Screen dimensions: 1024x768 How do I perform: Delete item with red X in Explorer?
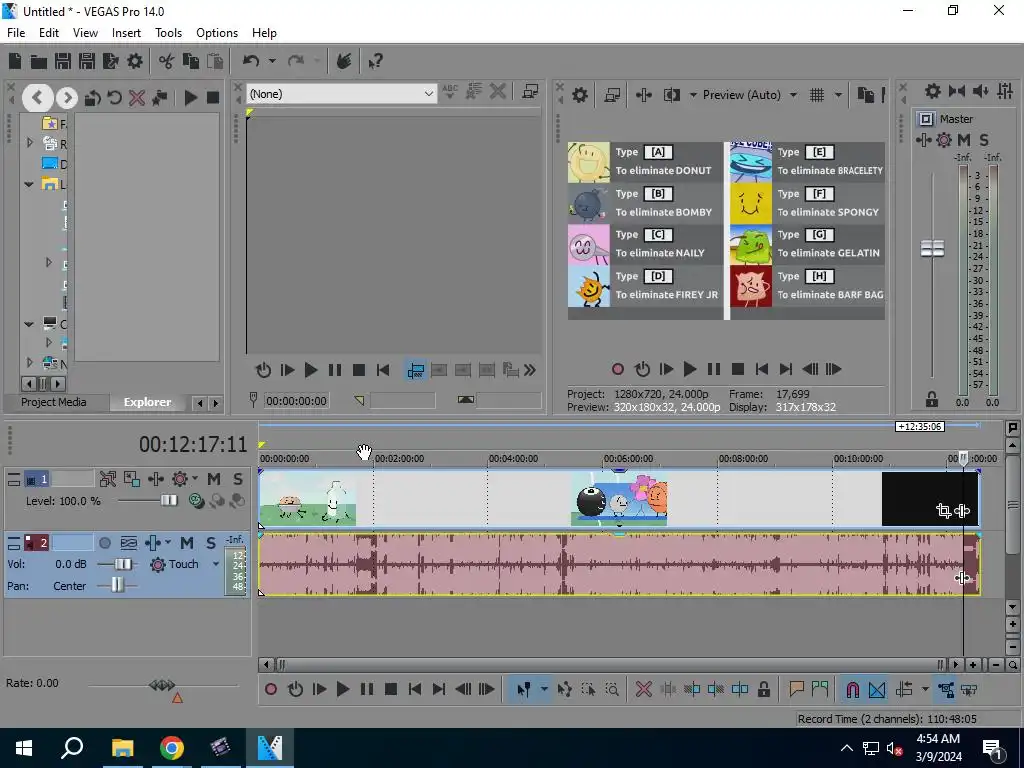click(136, 98)
